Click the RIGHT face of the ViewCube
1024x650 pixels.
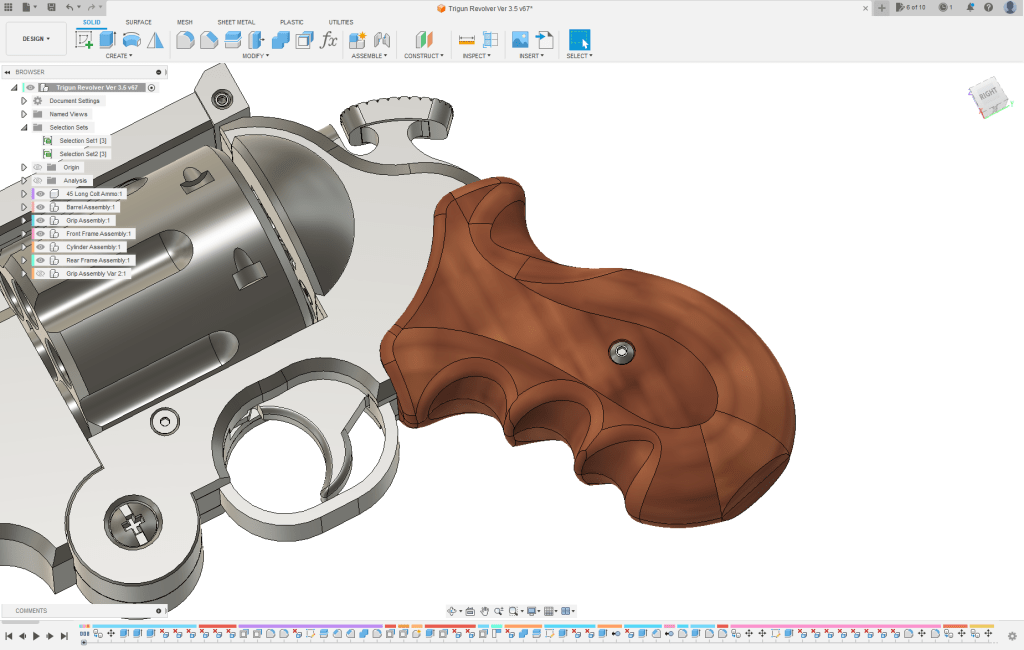coord(987,94)
